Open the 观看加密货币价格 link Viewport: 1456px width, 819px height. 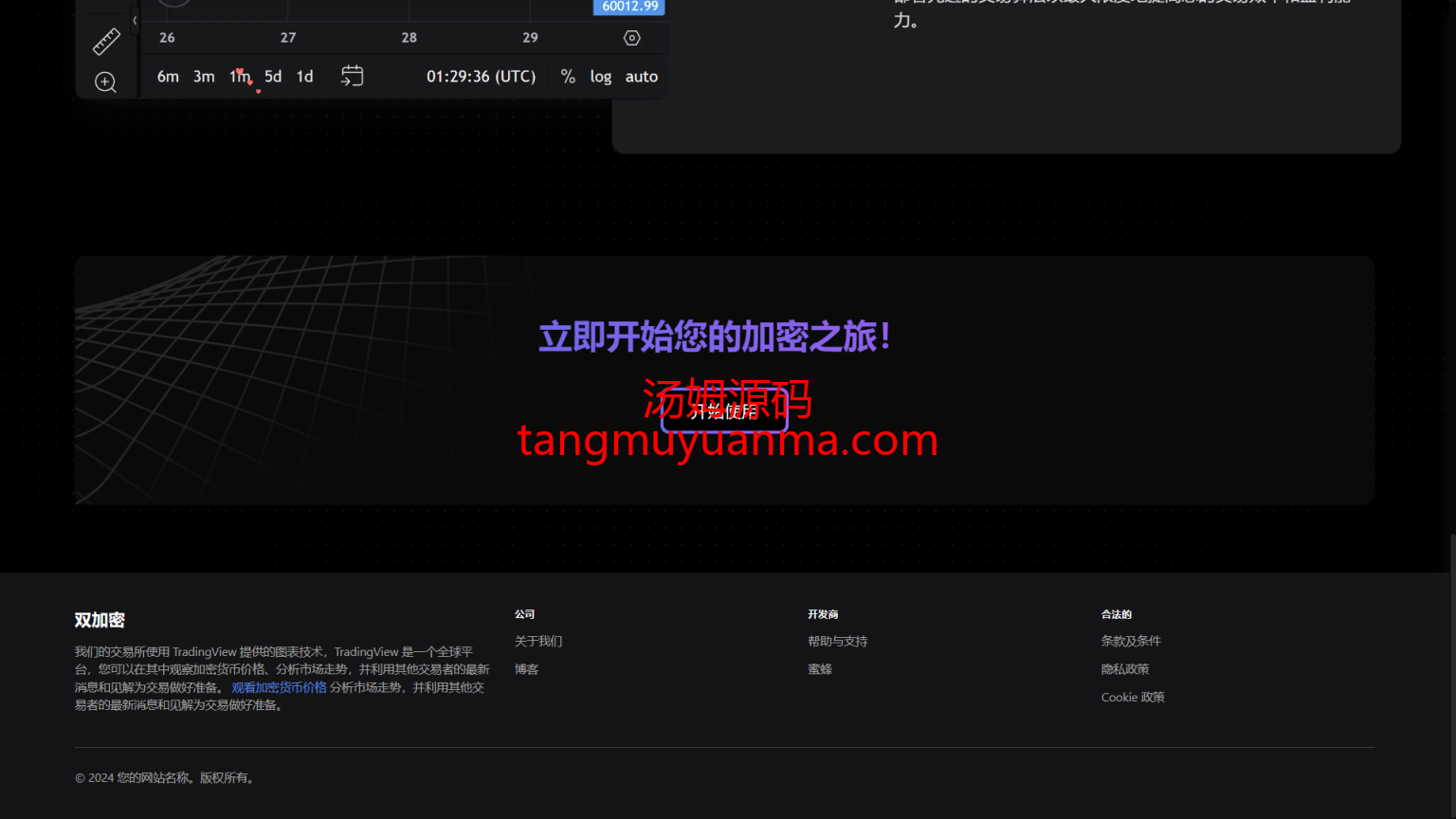click(279, 687)
